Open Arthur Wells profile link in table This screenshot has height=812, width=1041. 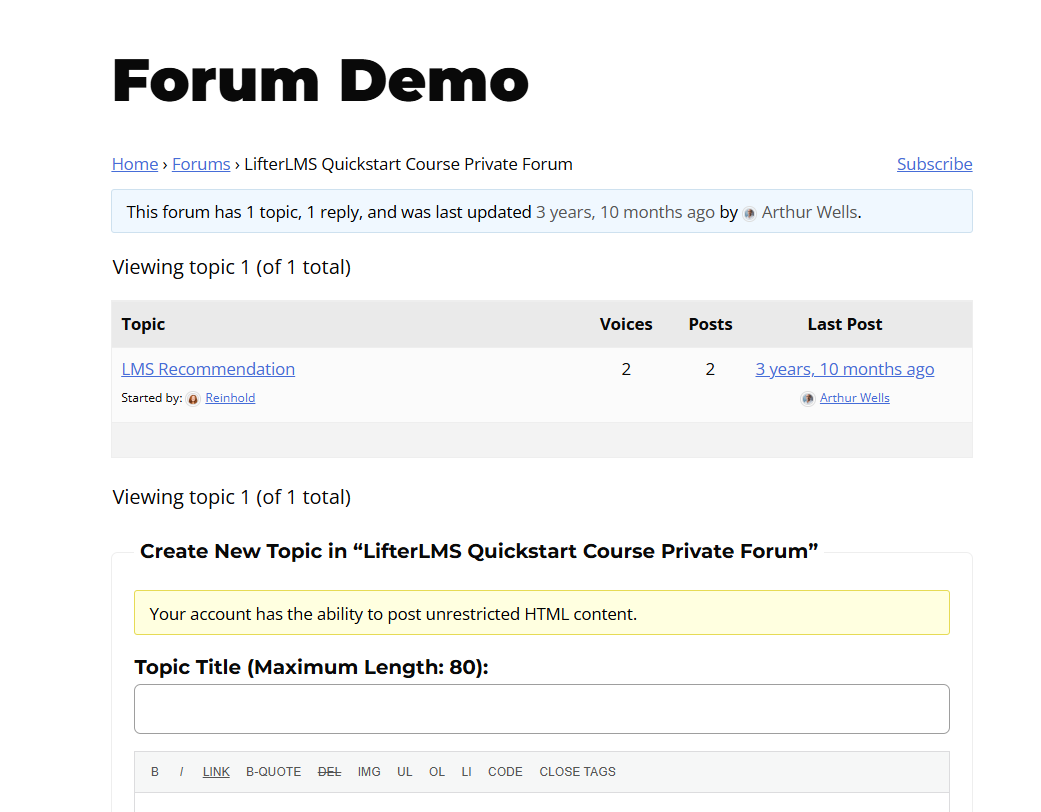(854, 398)
